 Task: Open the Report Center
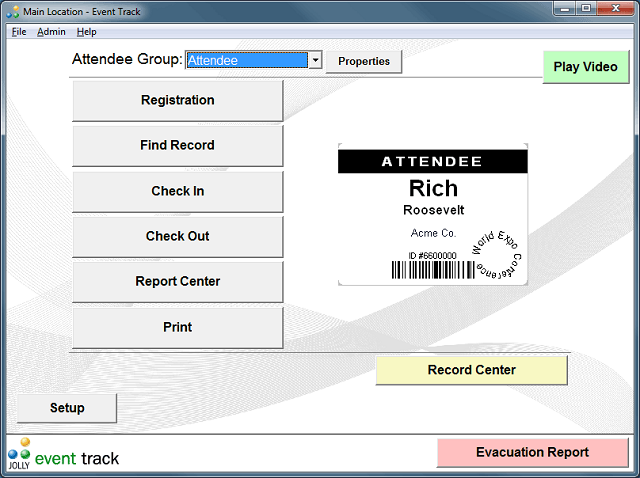click(178, 282)
